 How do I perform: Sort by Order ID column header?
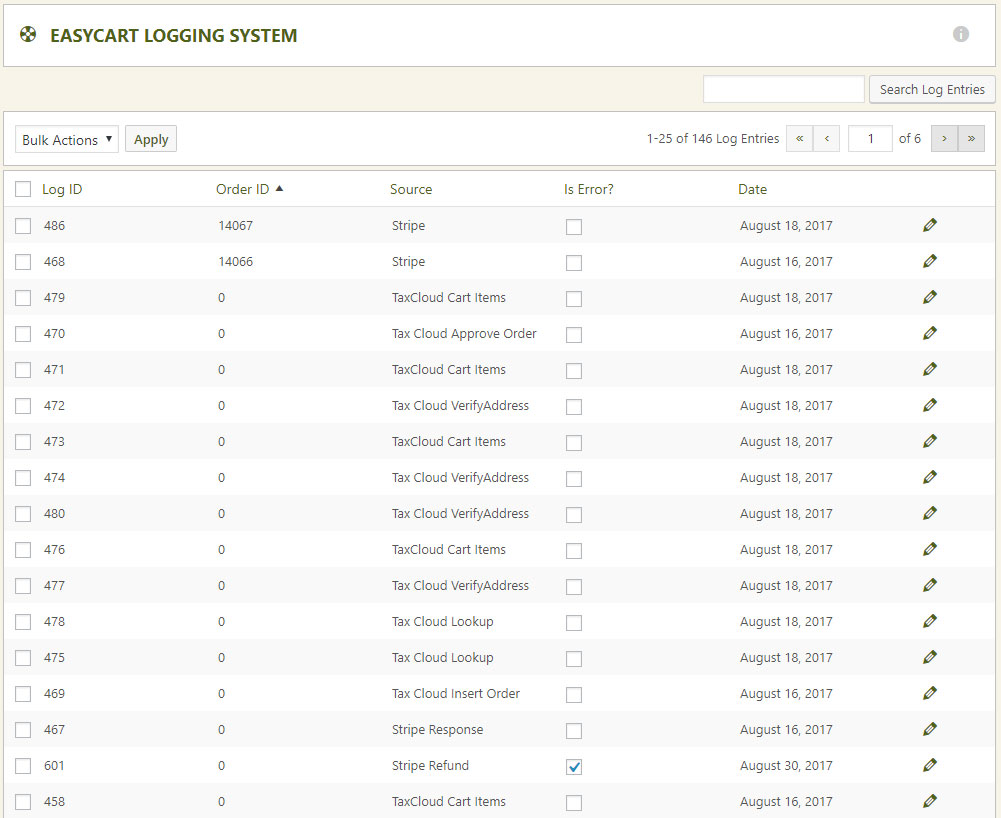[x=243, y=189]
